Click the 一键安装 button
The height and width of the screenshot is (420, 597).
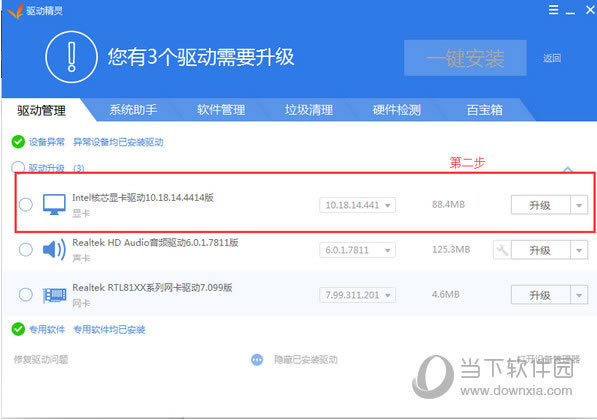pyautogui.click(x=465, y=58)
